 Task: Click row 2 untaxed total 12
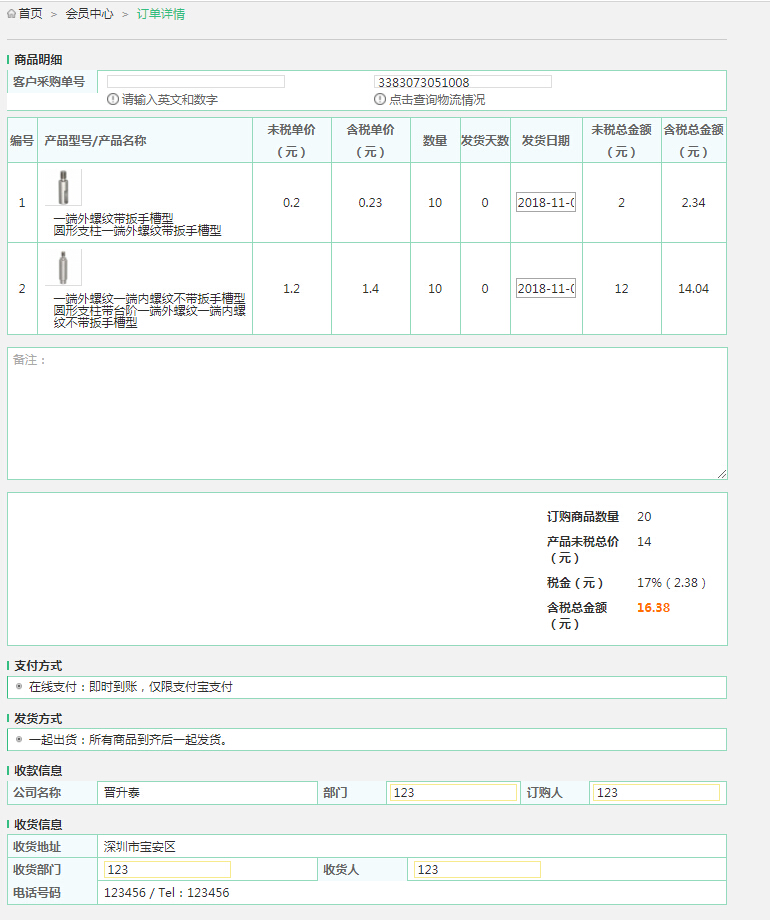click(x=622, y=289)
